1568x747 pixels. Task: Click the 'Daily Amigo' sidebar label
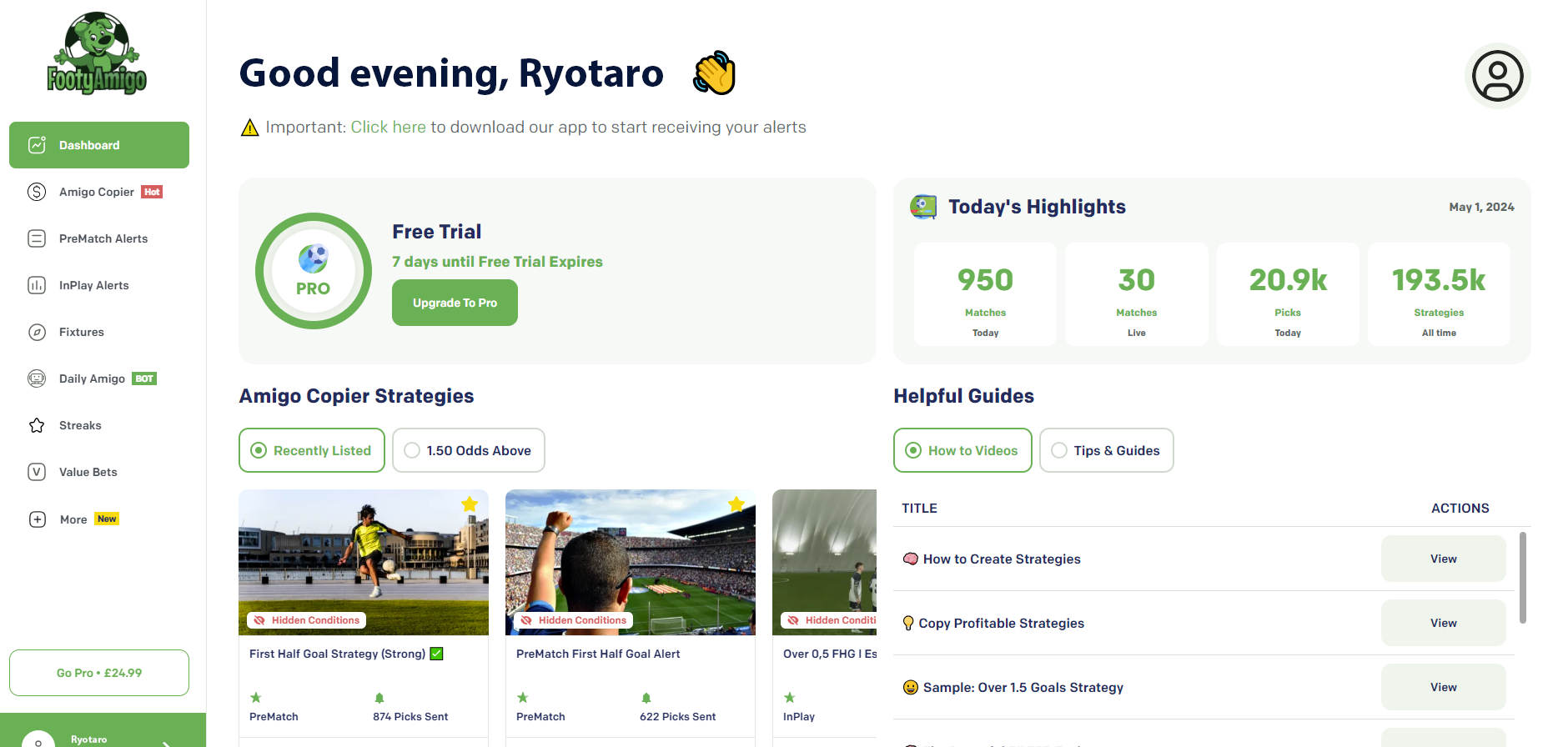(x=92, y=379)
